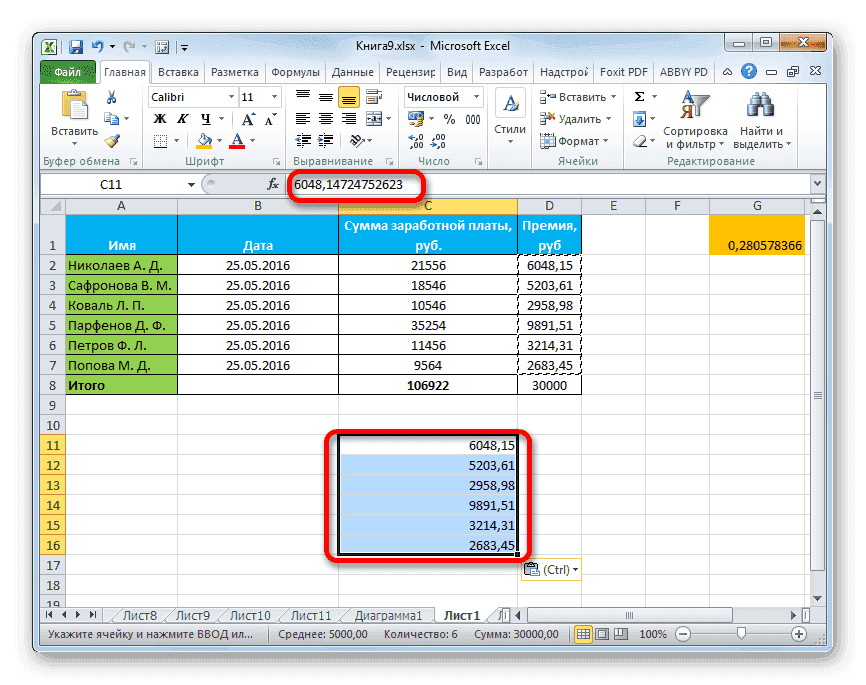Click the Copy icon in Буфер обмена
This screenshot has width=866, height=685.
(x=114, y=117)
